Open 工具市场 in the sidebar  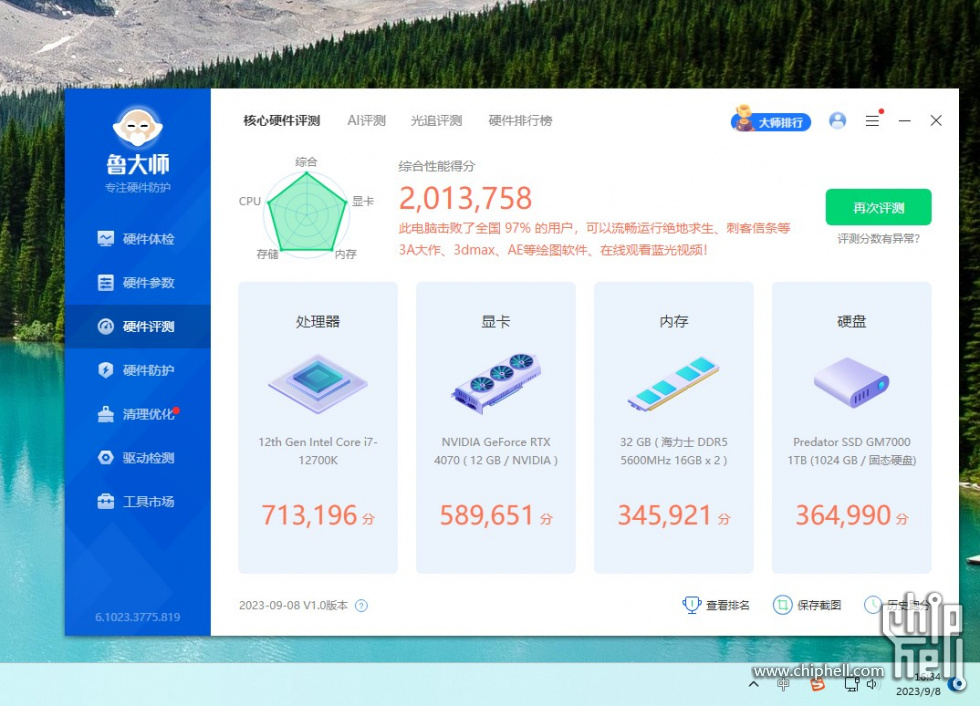[x=137, y=501]
